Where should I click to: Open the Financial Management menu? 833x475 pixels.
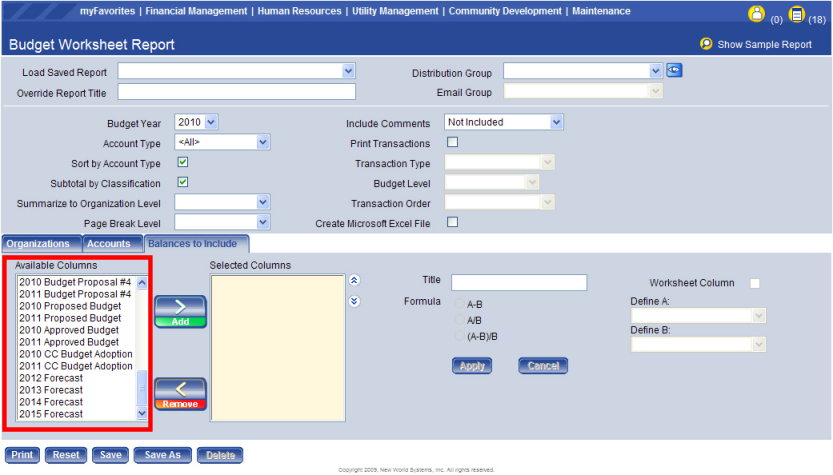196,11
